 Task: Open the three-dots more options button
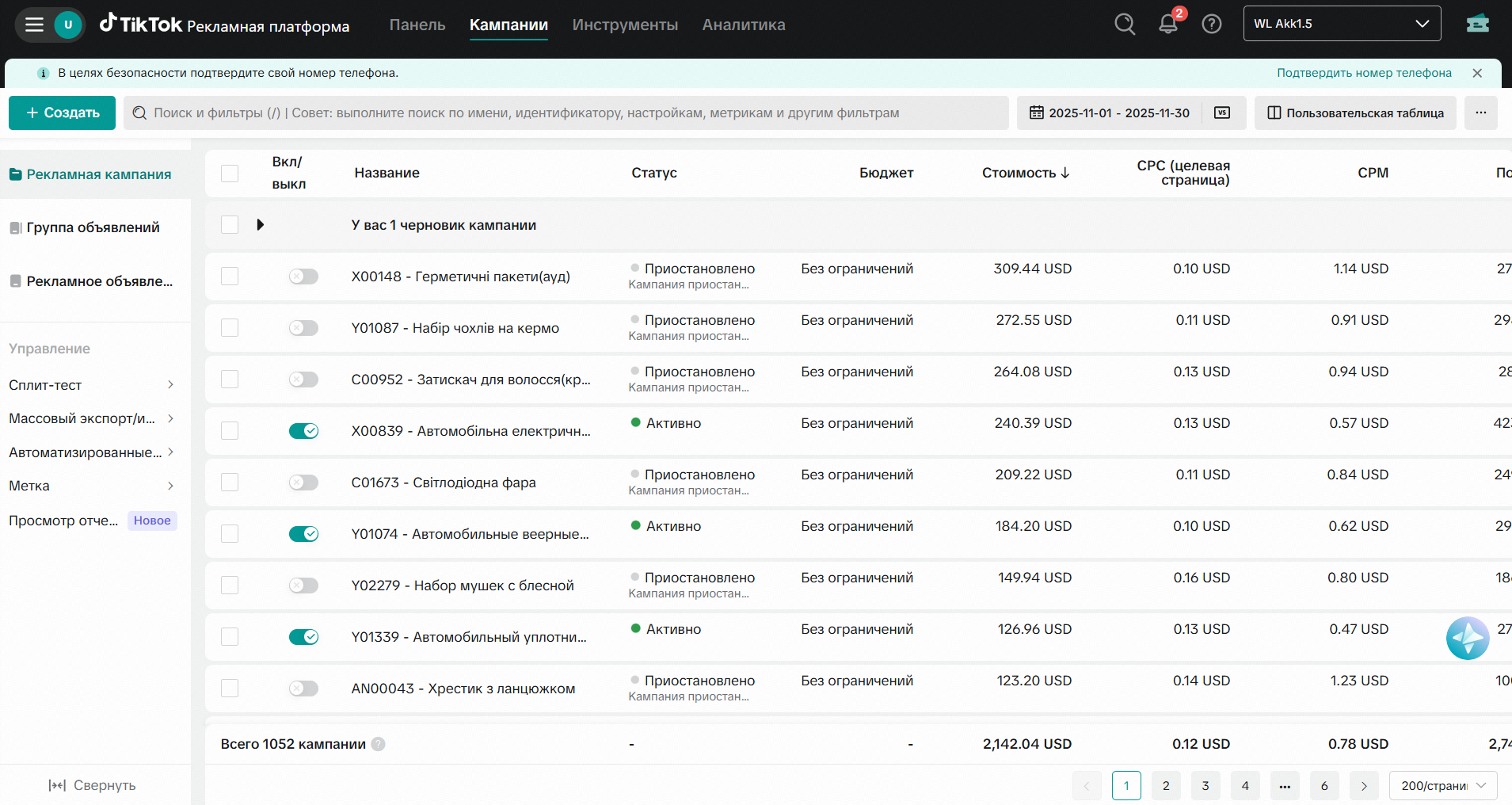(x=1480, y=113)
